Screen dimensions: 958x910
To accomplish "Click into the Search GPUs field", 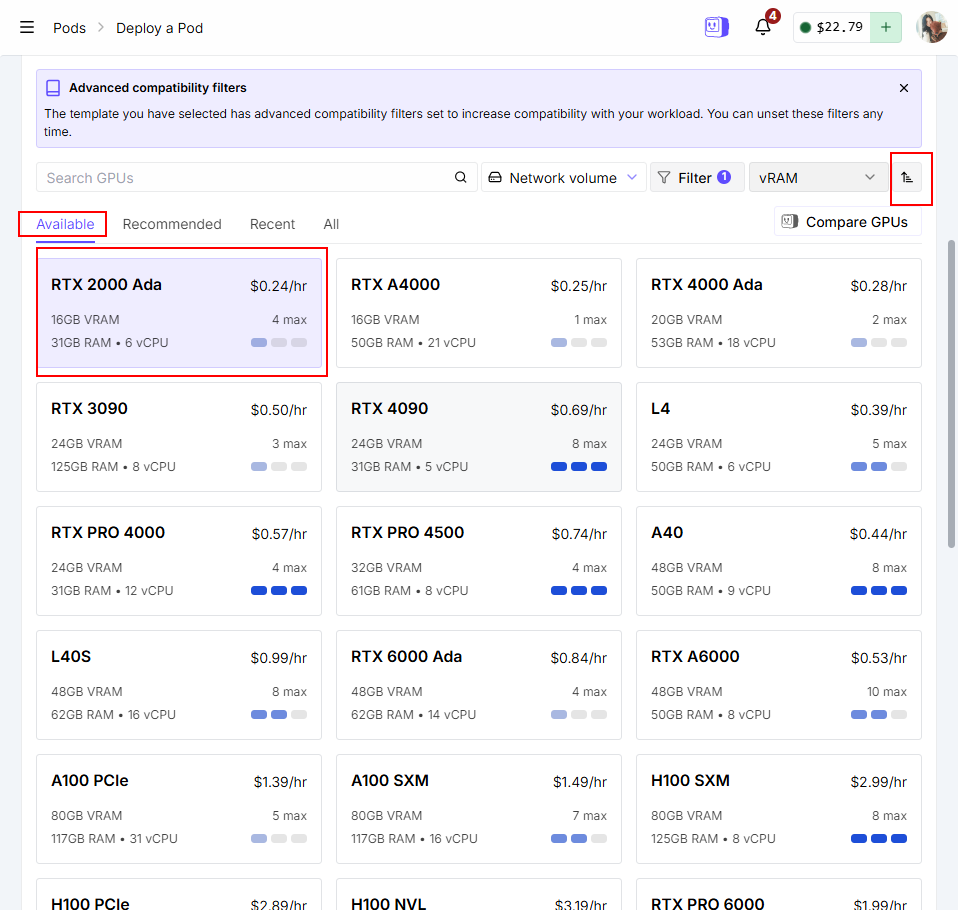I will 257,178.
